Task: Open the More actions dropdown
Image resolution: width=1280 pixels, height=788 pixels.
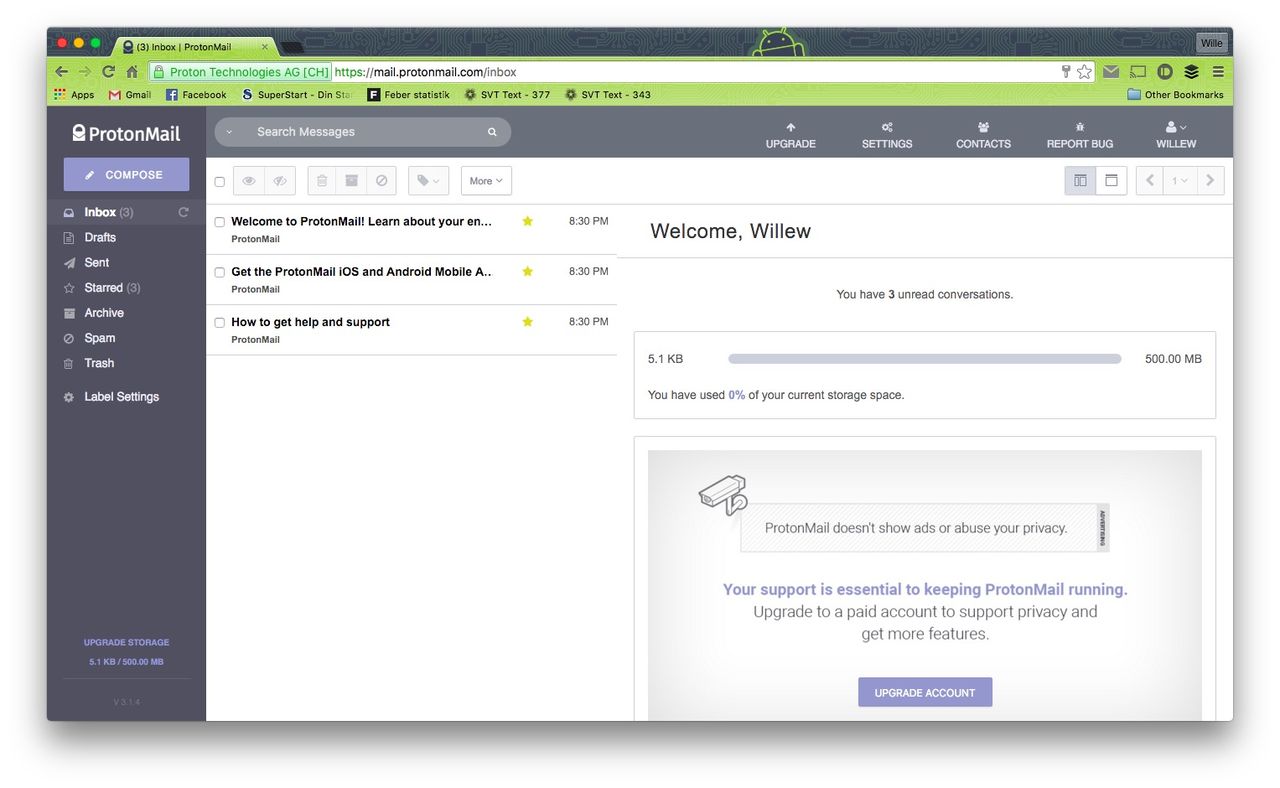Action: coord(486,181)
